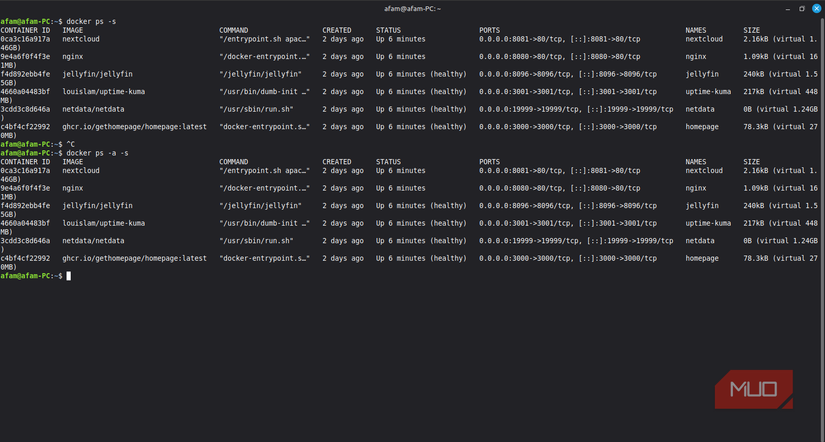Minimize the terminal window
This screenshot has height=442, width=825.
(x=788, y=8)
